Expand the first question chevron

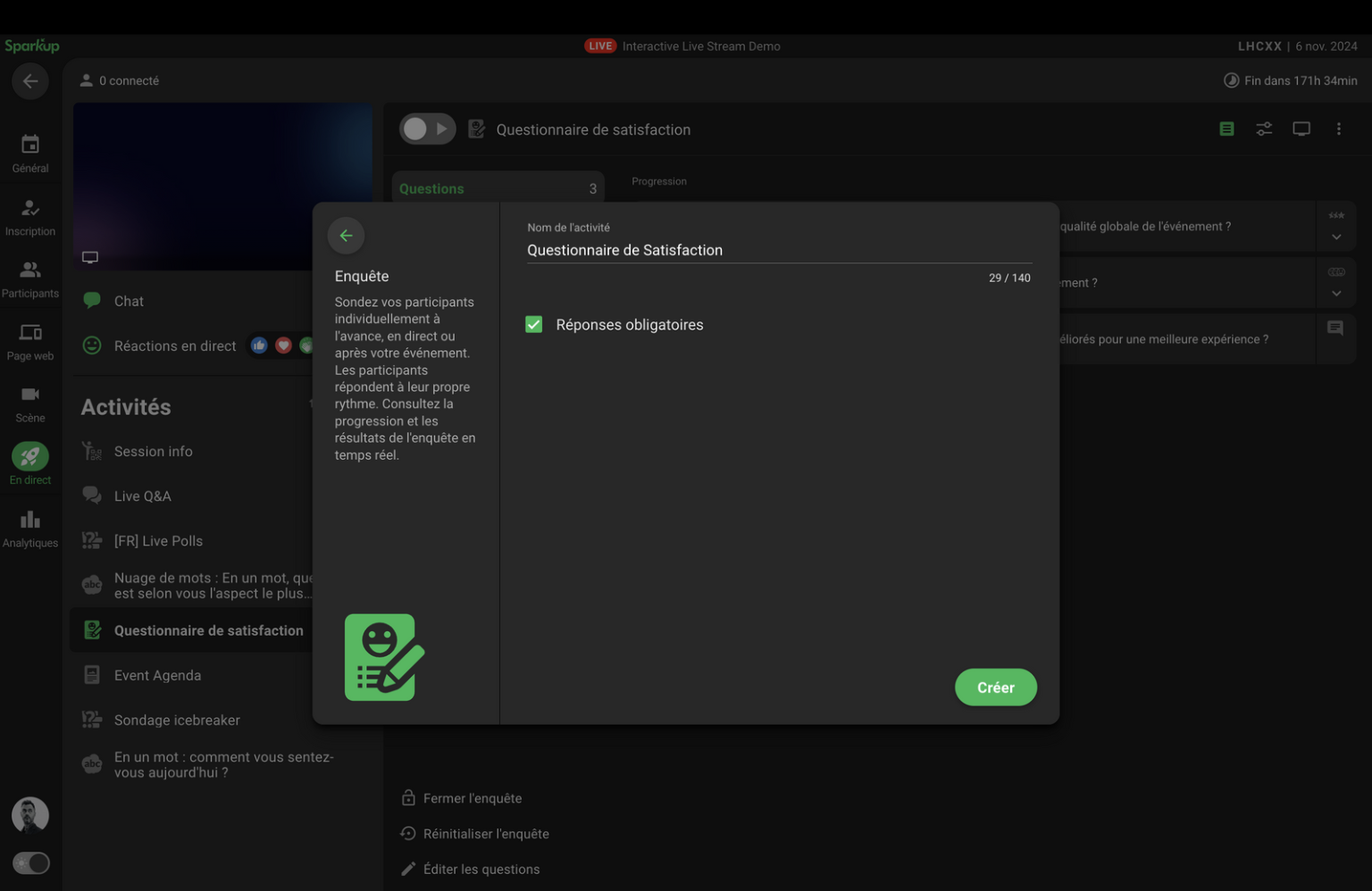point(1336,237)
